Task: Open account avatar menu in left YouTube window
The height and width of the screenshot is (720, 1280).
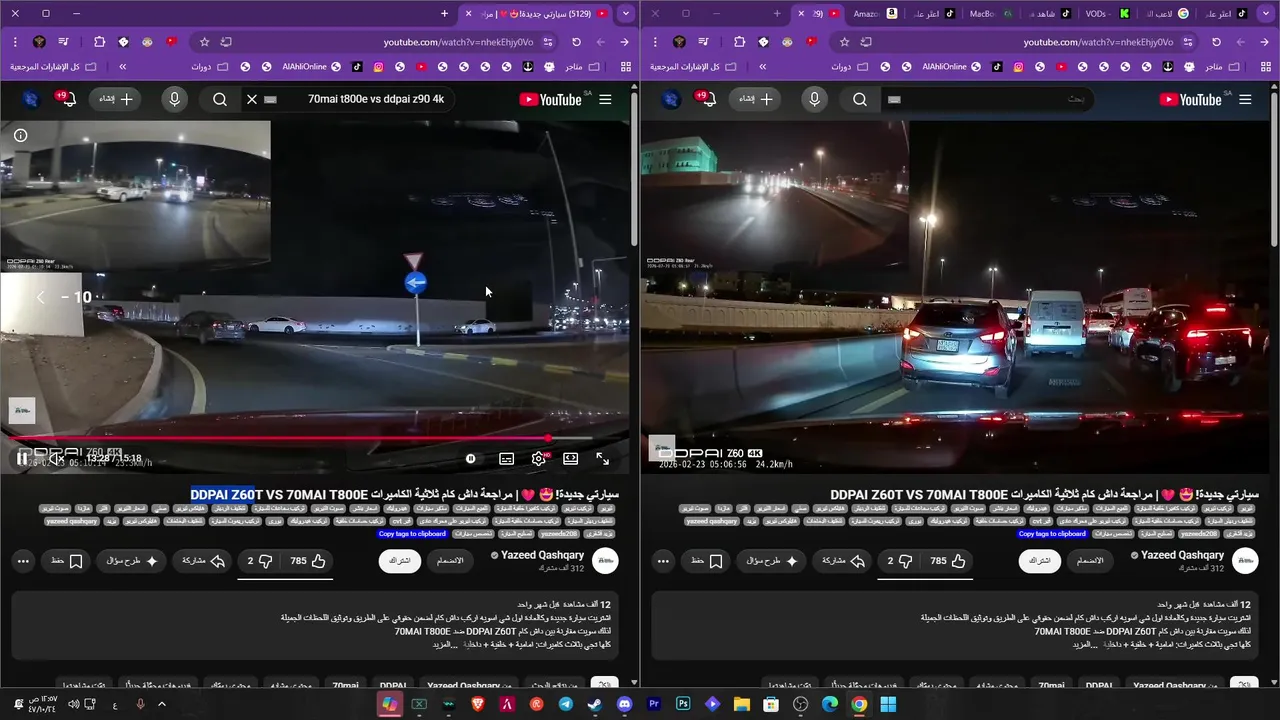Action: click(x=29, y=100)
